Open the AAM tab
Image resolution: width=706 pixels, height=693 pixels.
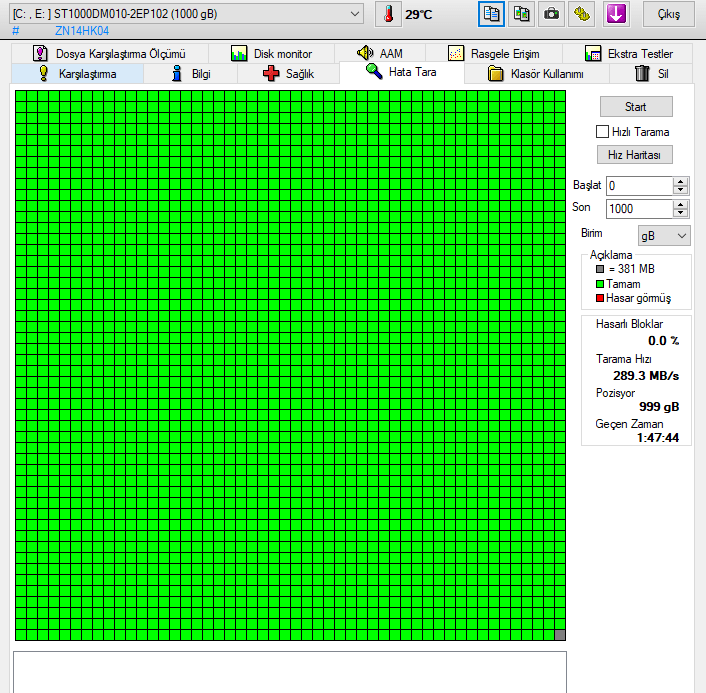[380, 54]
